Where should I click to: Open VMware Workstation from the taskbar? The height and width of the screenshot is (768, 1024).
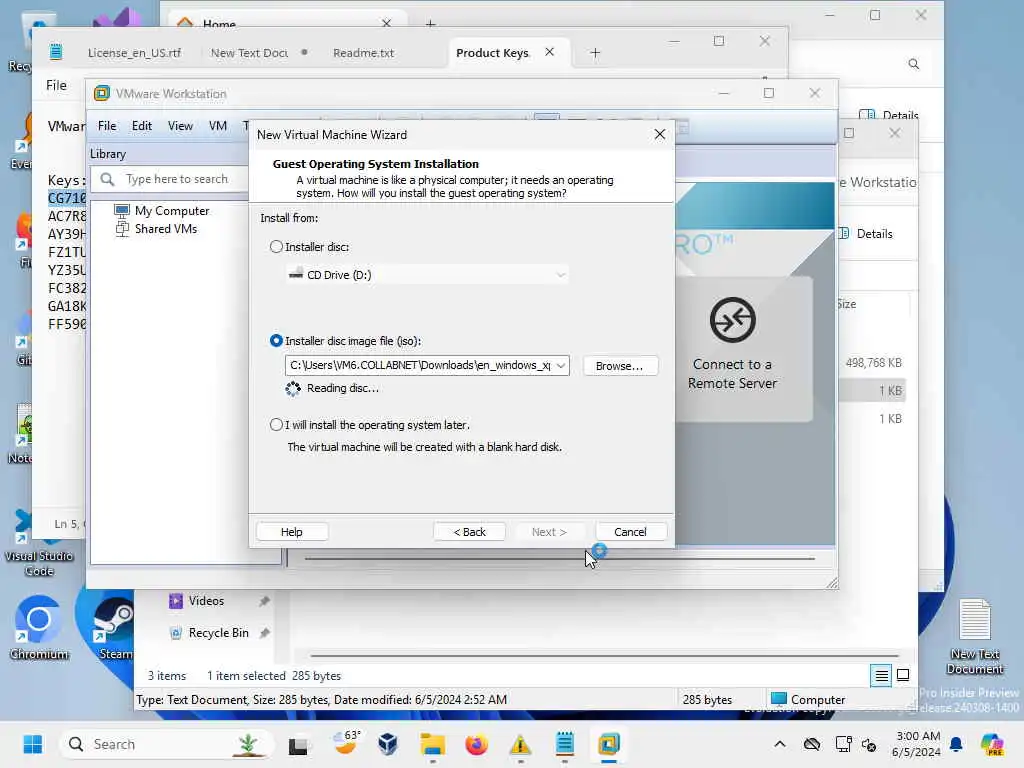(x=609, y=744)
